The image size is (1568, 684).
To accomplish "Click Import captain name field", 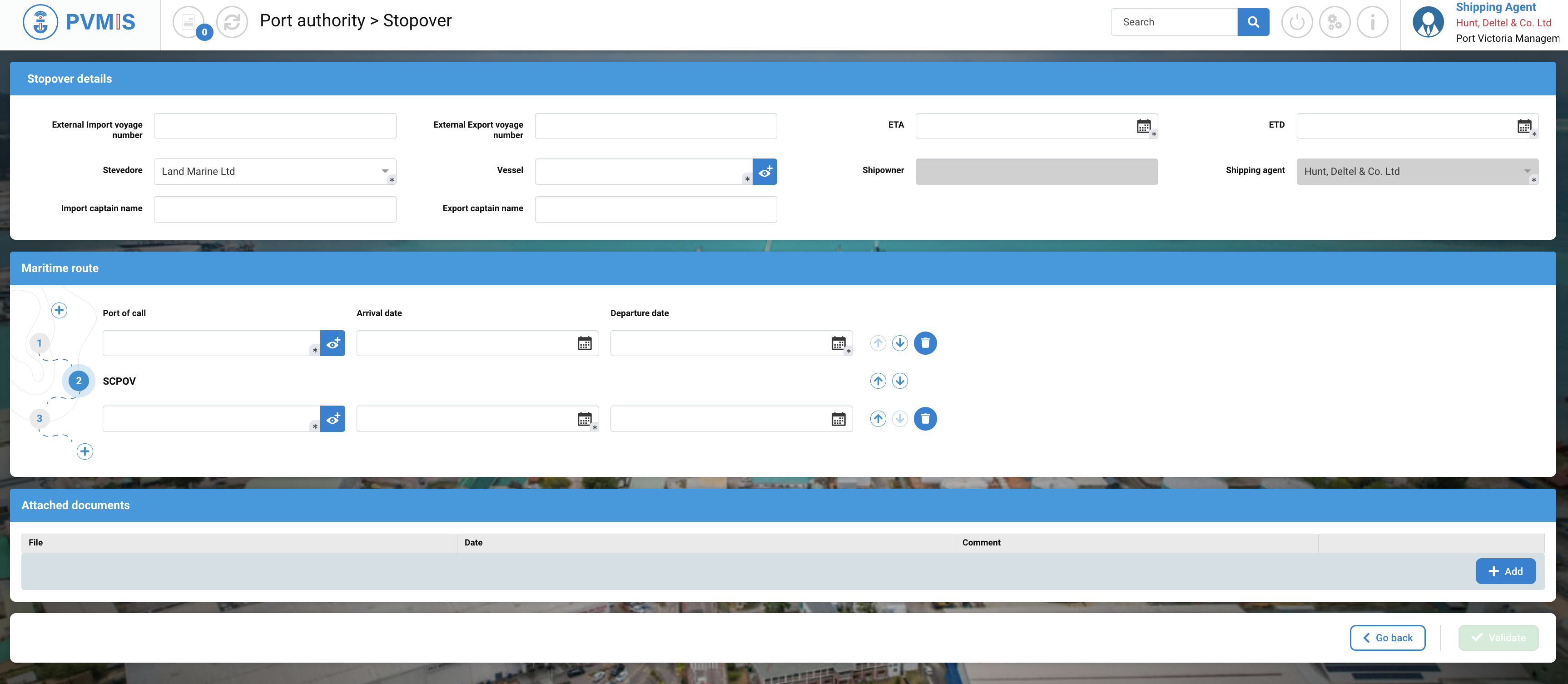I will tap(275, 209).
